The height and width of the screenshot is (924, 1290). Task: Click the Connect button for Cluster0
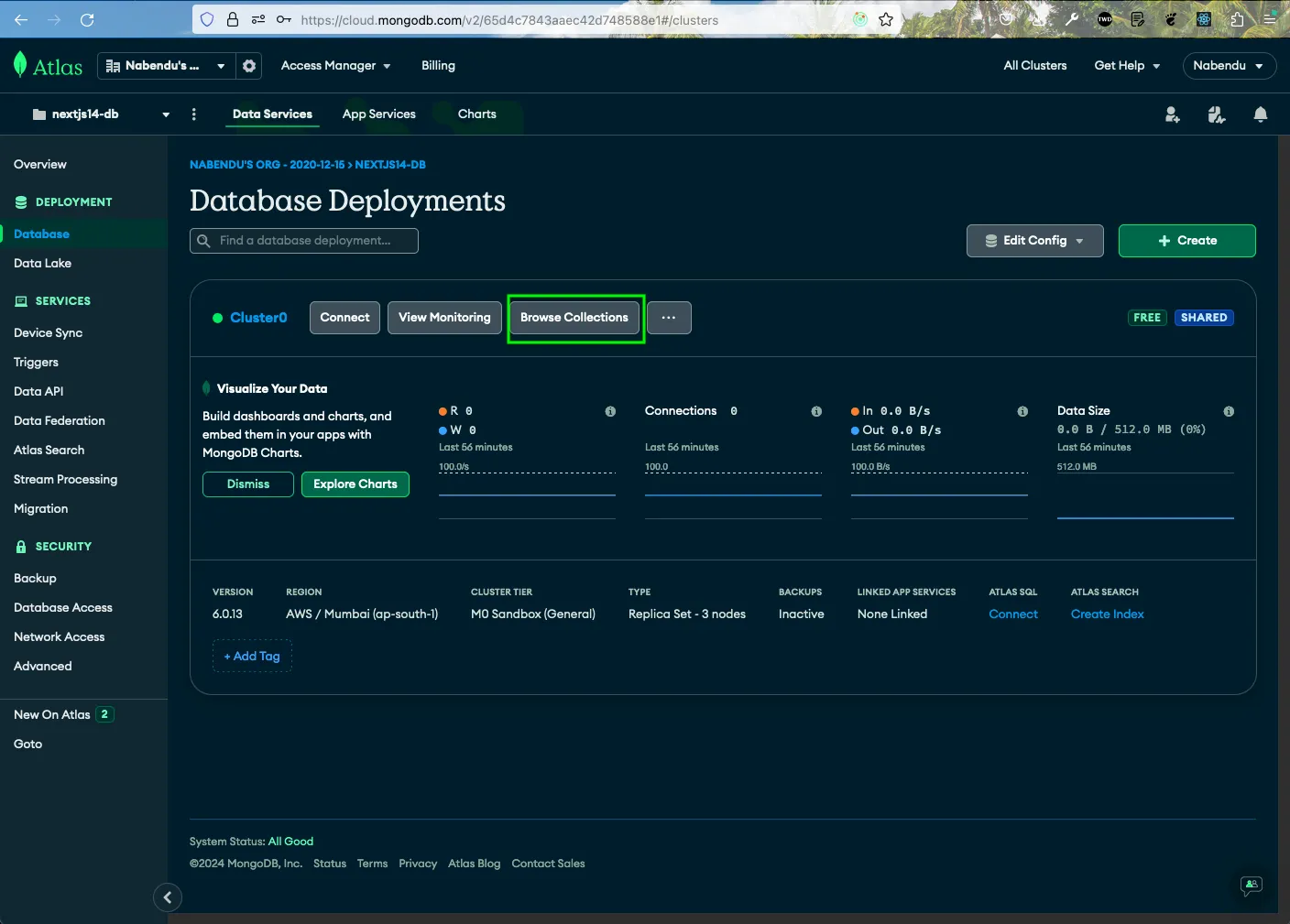pos(344,318)
